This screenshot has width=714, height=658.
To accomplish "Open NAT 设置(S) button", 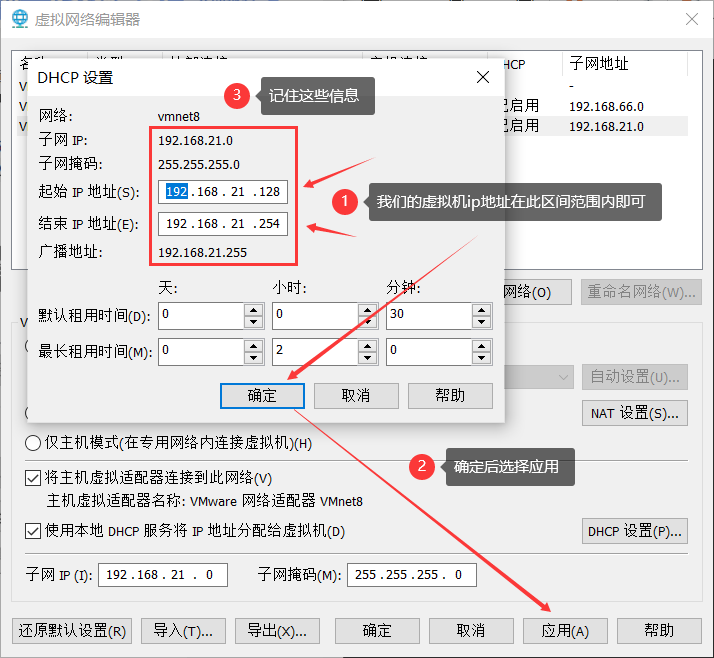I will coord(635,413).
